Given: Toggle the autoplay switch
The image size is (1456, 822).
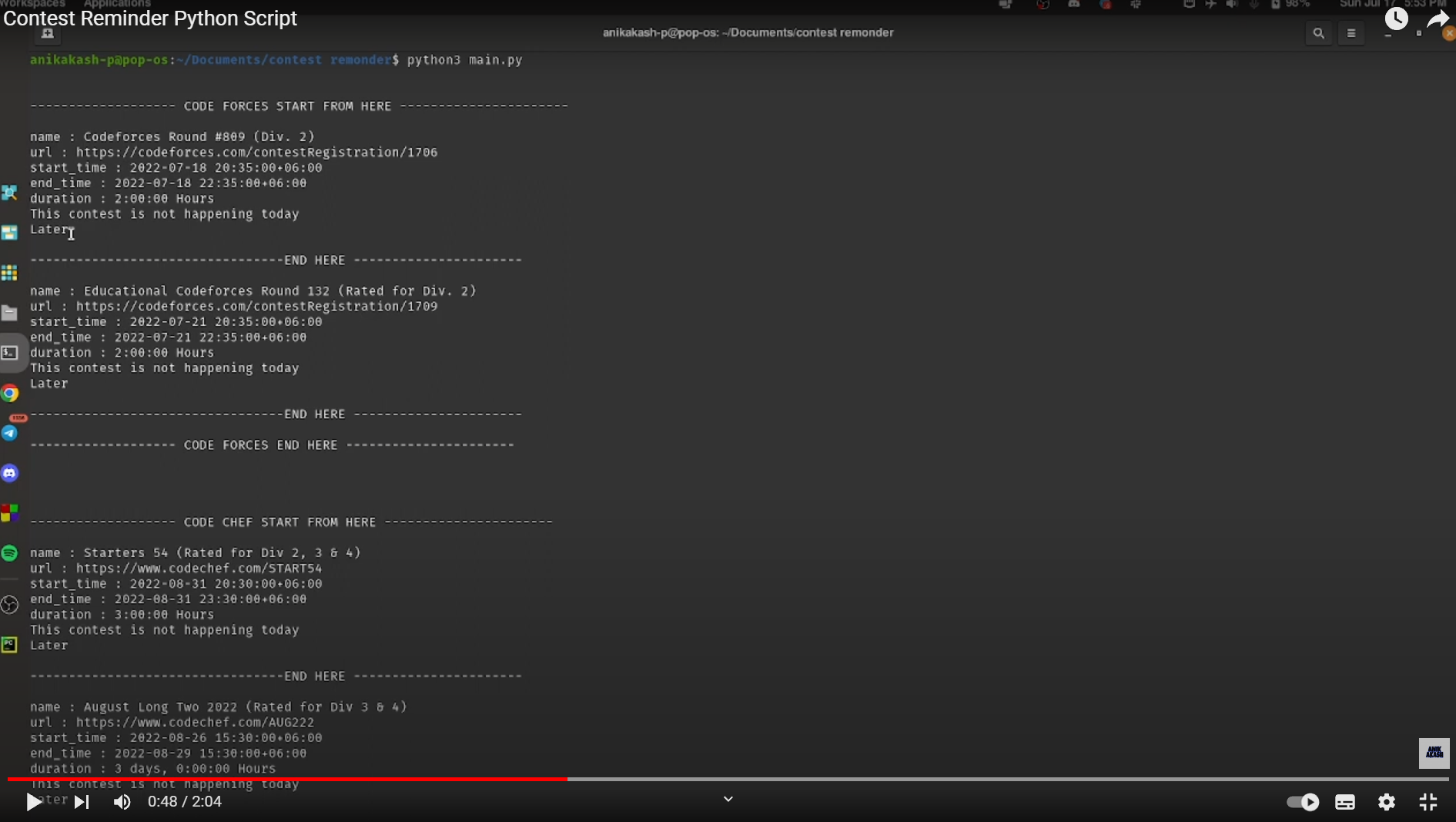Looking at the screenshot, I should [x=1303, y=802].
